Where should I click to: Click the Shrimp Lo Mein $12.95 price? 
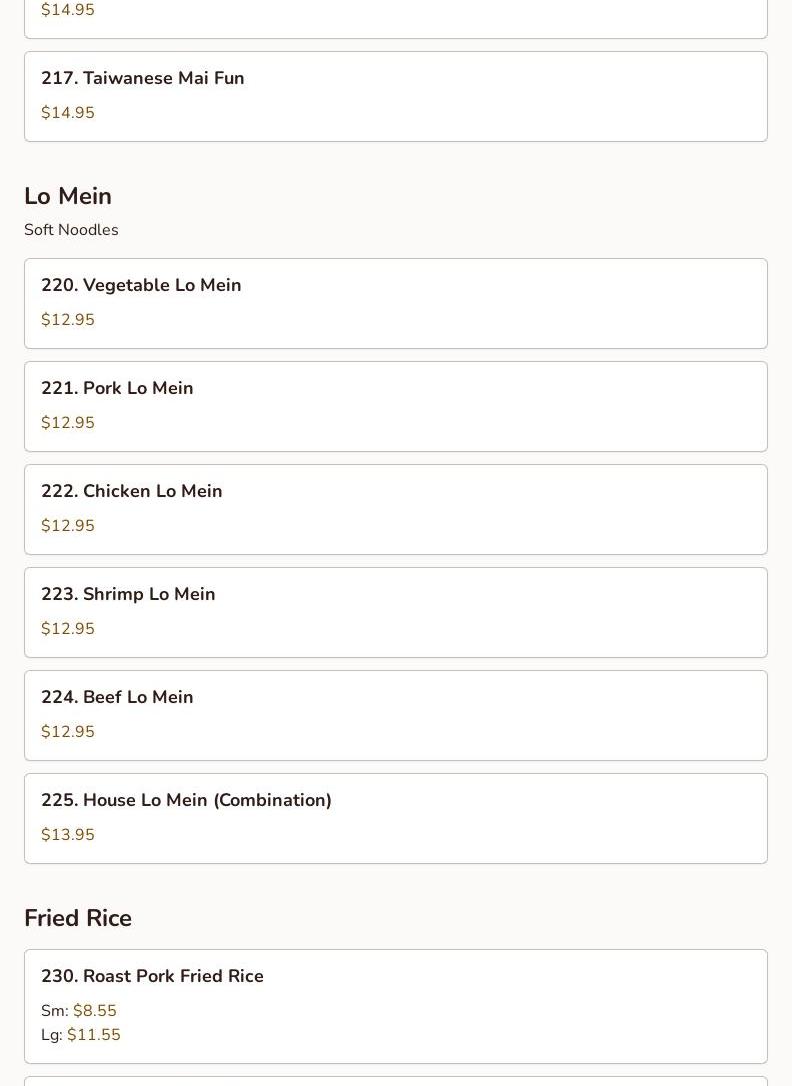[x=68, y=629]
